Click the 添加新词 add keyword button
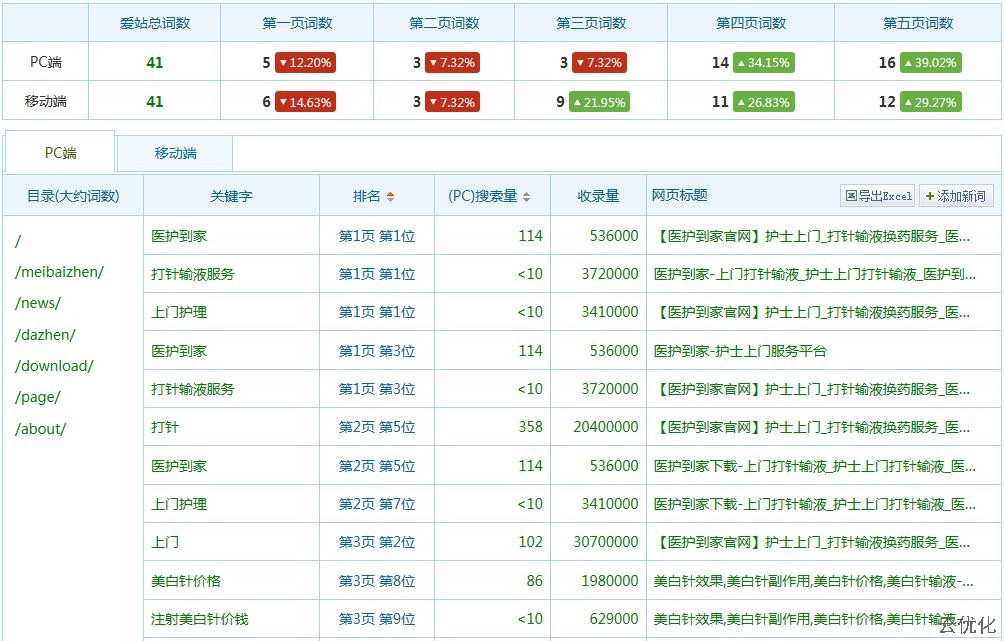 click(x=955, y=196)
